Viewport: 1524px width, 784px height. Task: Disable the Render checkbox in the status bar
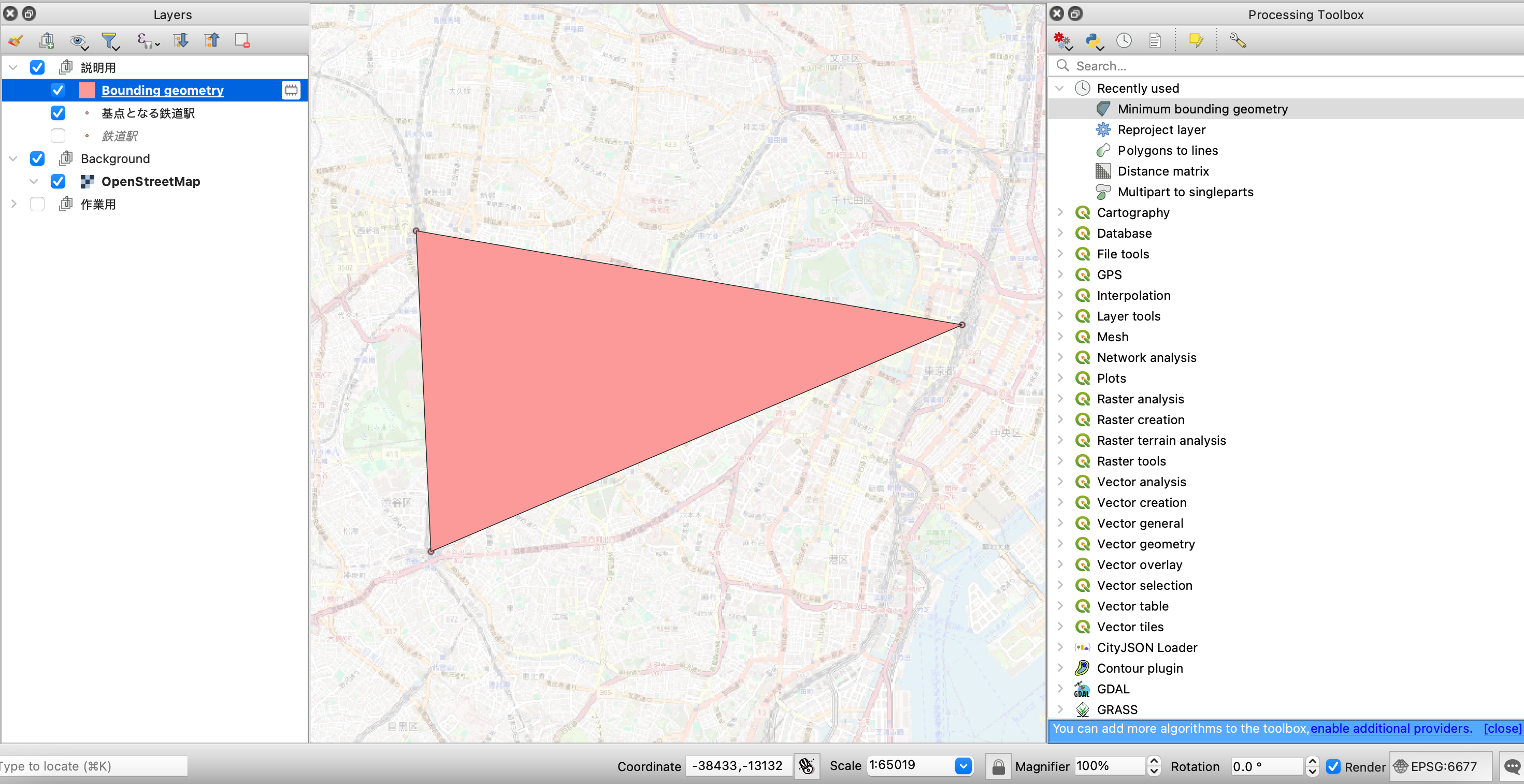tap(1333, 766)
